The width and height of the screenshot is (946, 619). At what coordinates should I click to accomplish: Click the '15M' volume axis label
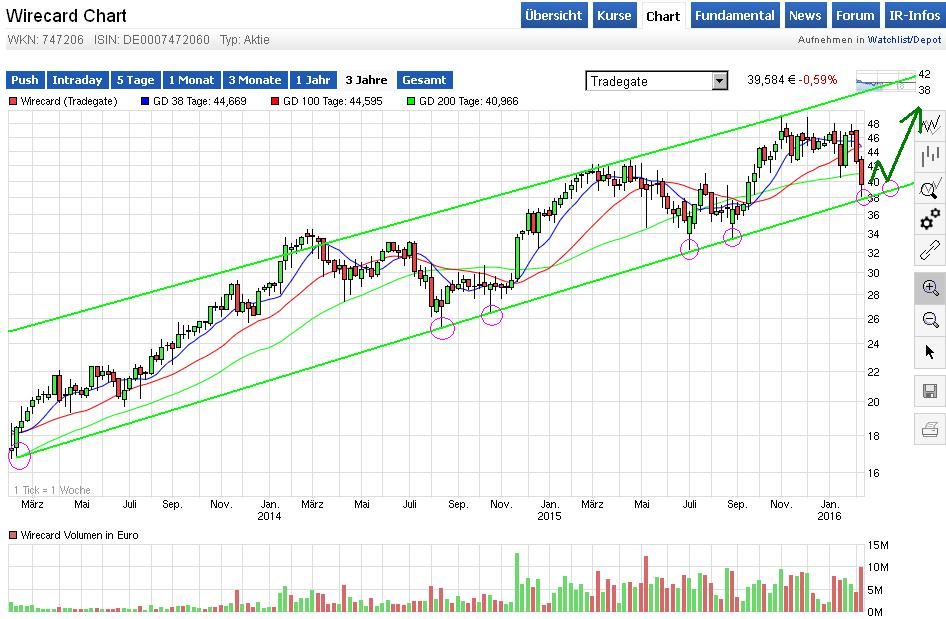(878, 545)
